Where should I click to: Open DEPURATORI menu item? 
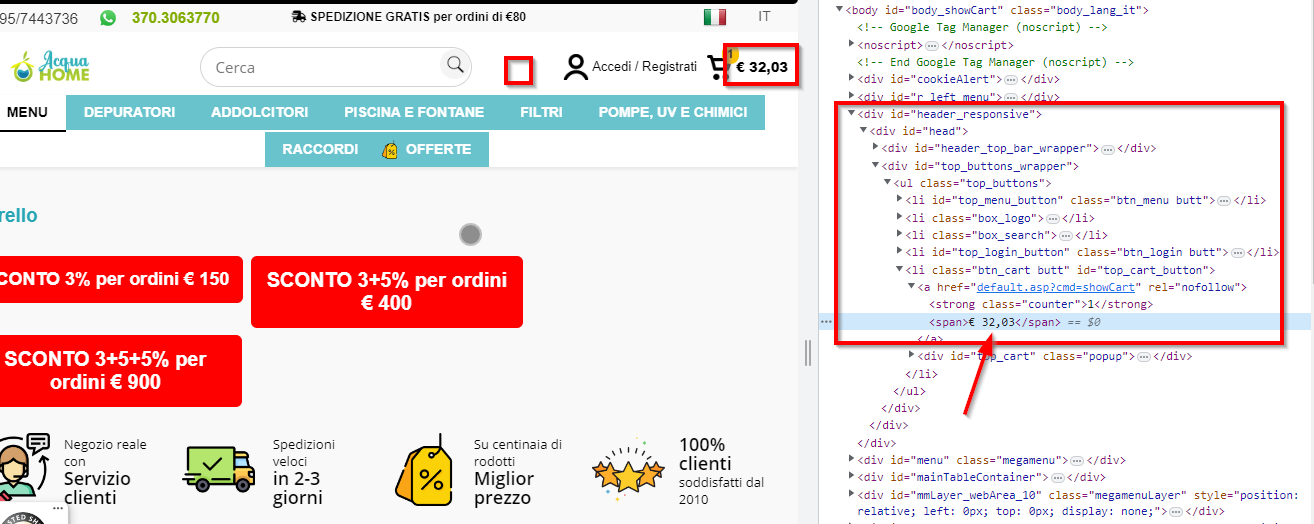(x=130, y=112)
